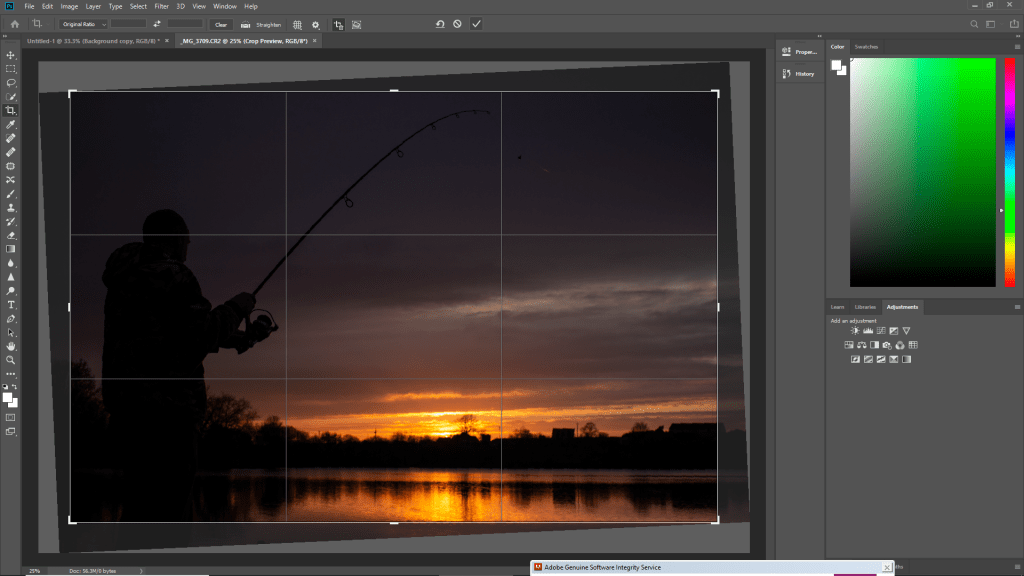Screen dimensions: 1024x576
Task: Open crop overlay grid options
Action: tap(299, 23)
